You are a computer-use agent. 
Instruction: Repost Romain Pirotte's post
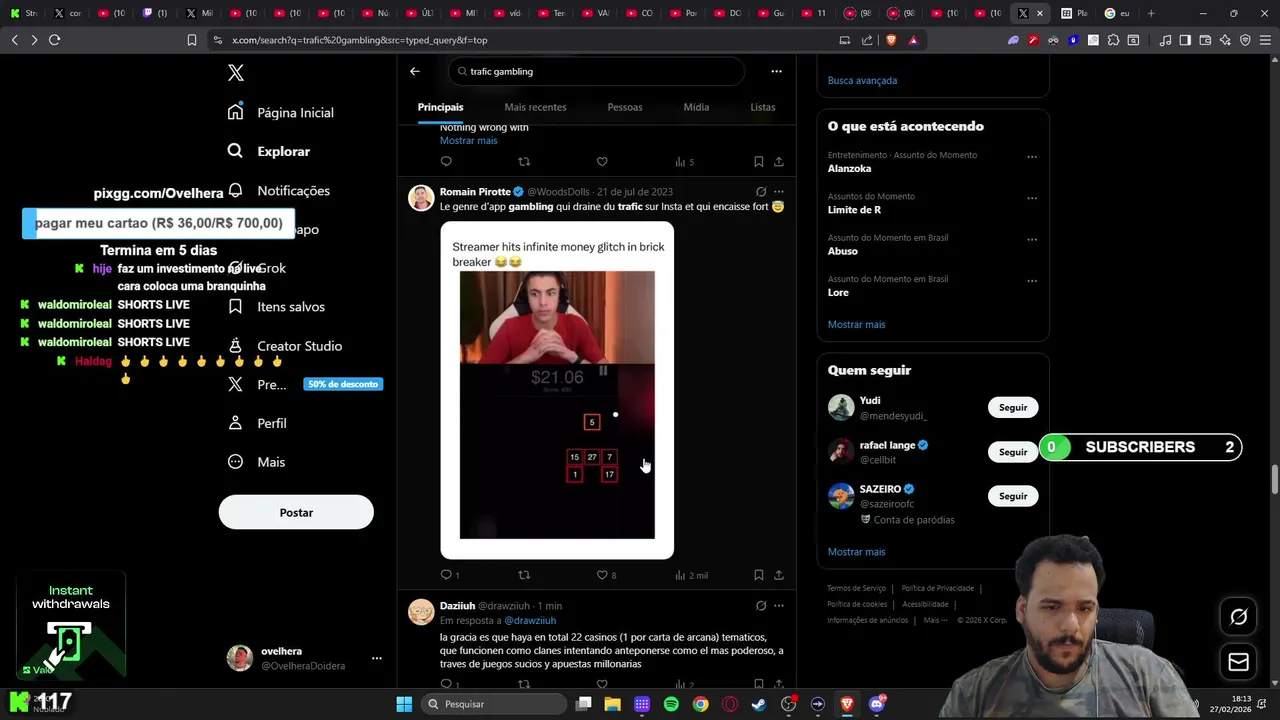point(524,575)
